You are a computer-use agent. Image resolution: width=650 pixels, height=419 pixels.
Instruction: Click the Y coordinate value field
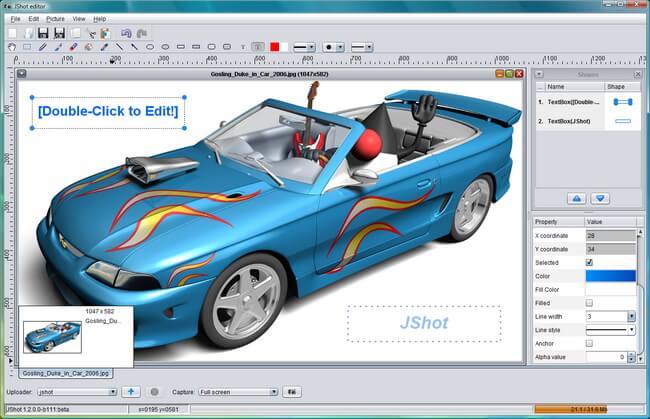pos(610,249)
